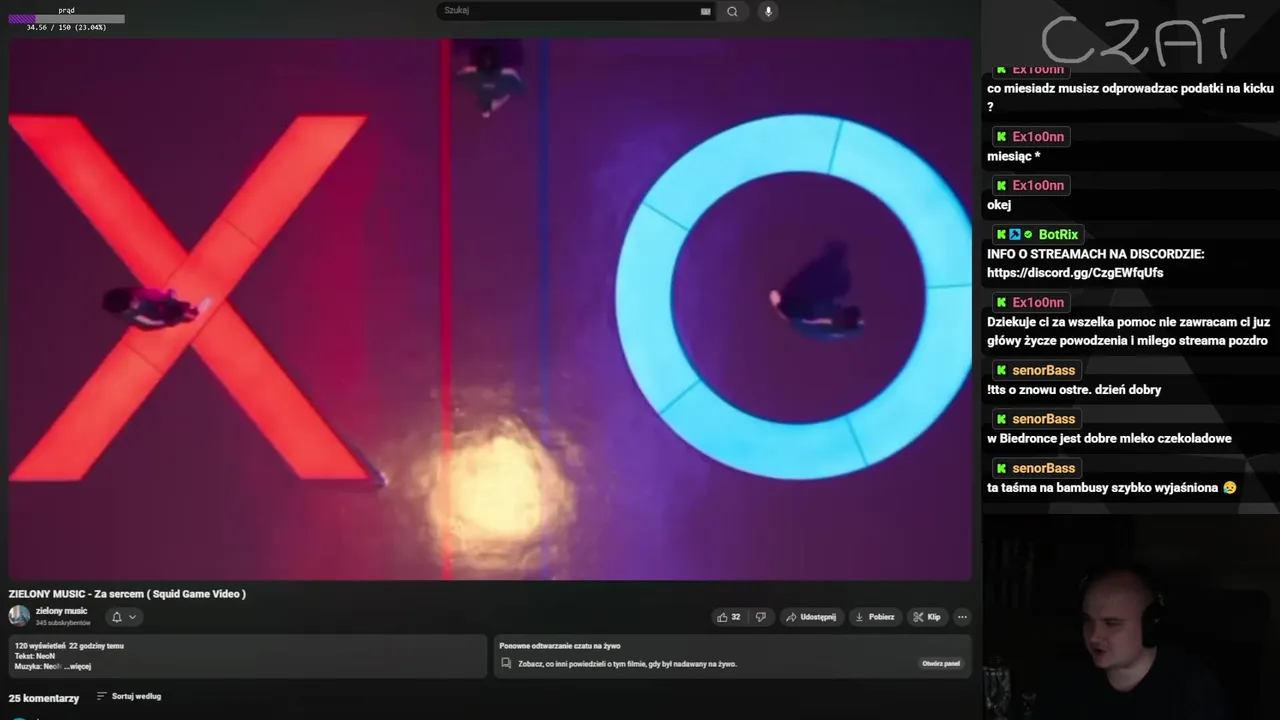Dislike the video with thumbs-down icon
1280x720 pixels.
[760, 617]
